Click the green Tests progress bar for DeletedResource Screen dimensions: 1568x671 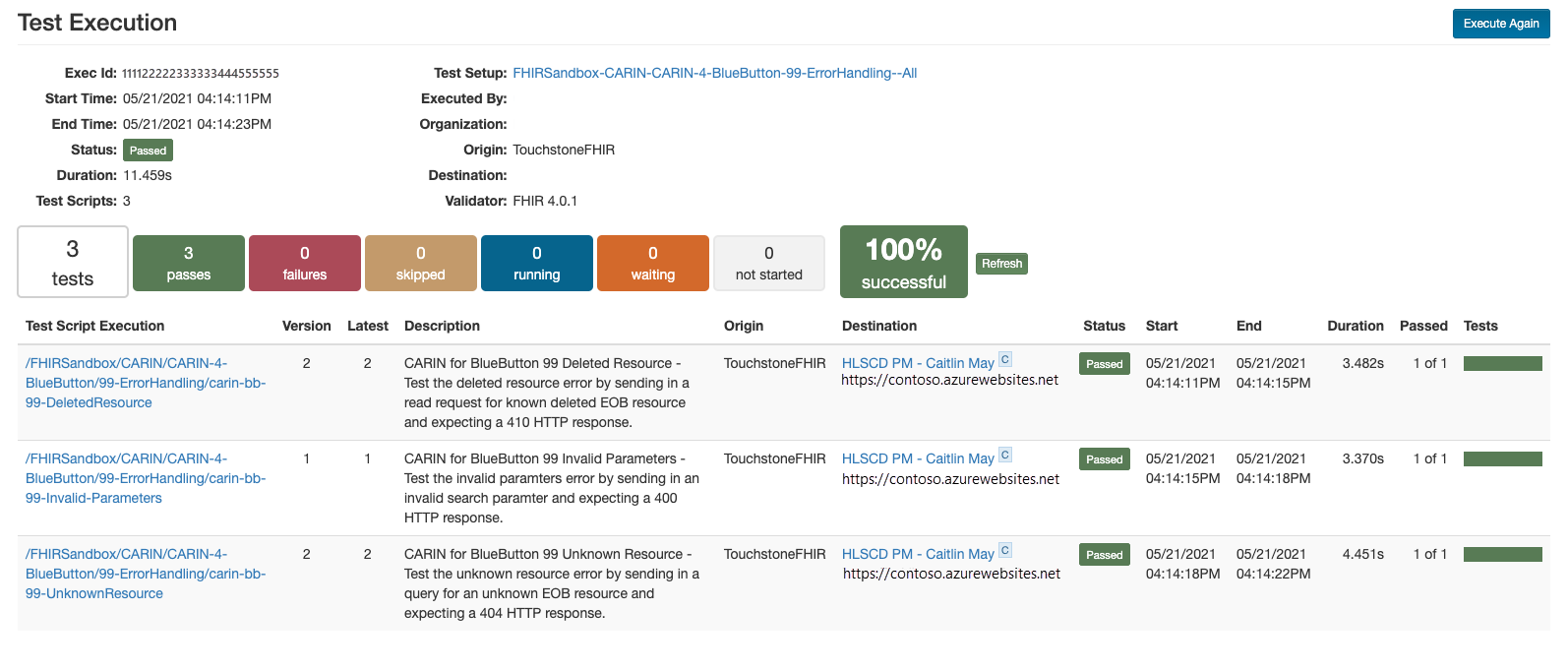click(x=1503, y=362)
